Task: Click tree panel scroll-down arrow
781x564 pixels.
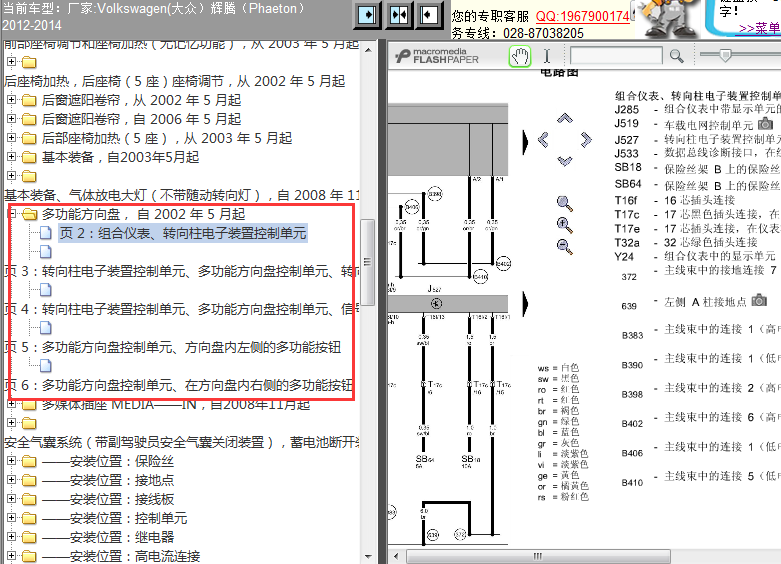Action: click(x=368, y=556)
